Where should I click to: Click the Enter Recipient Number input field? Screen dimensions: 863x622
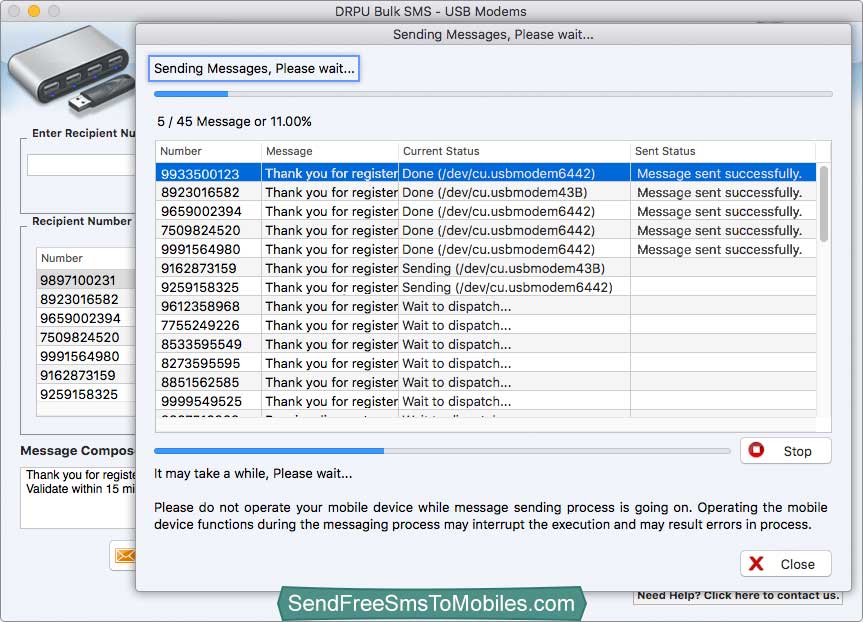click(x=81, y=165)
